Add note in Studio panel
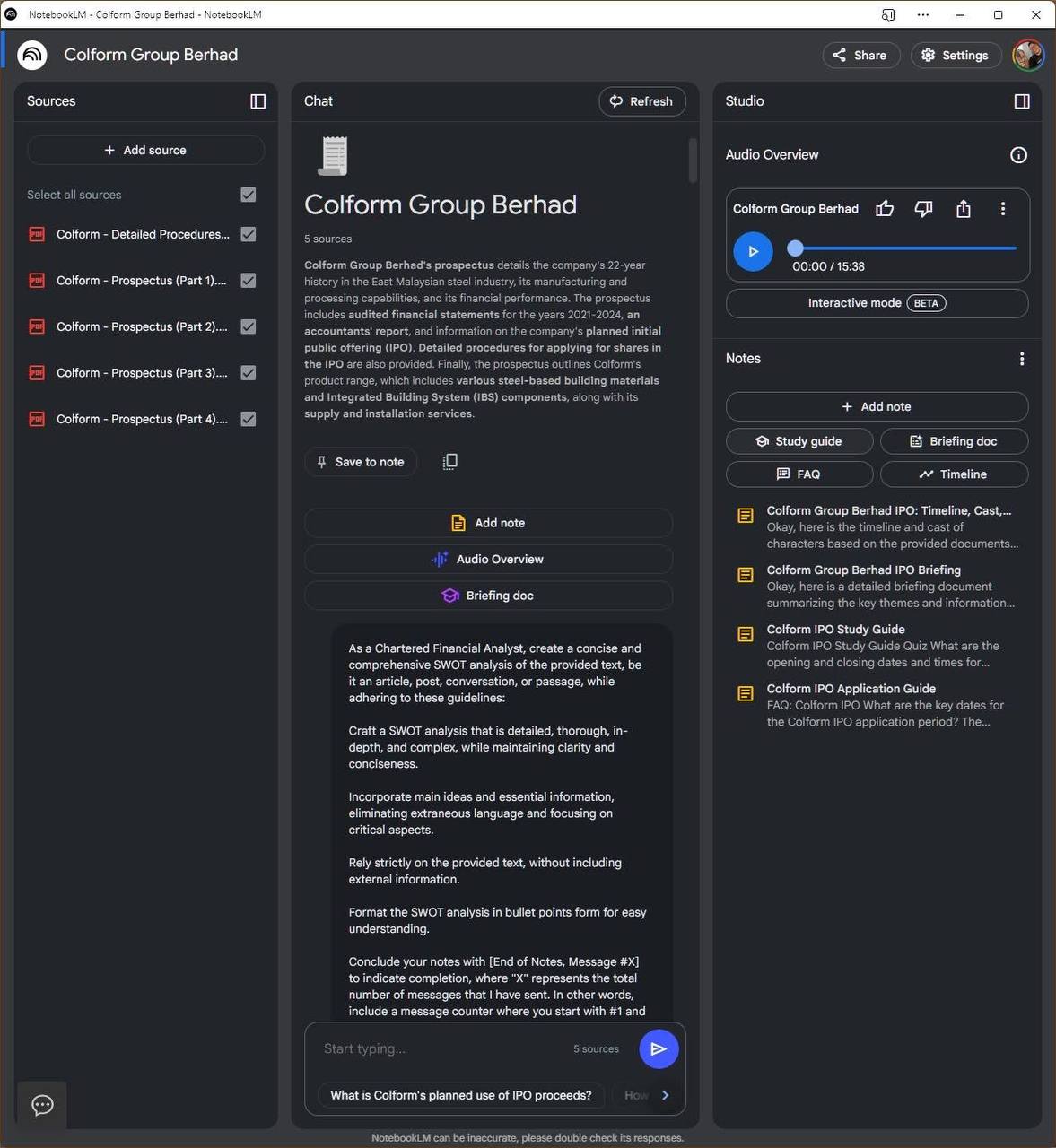The image size is (1056, 1148). click(x=877, y=406)
